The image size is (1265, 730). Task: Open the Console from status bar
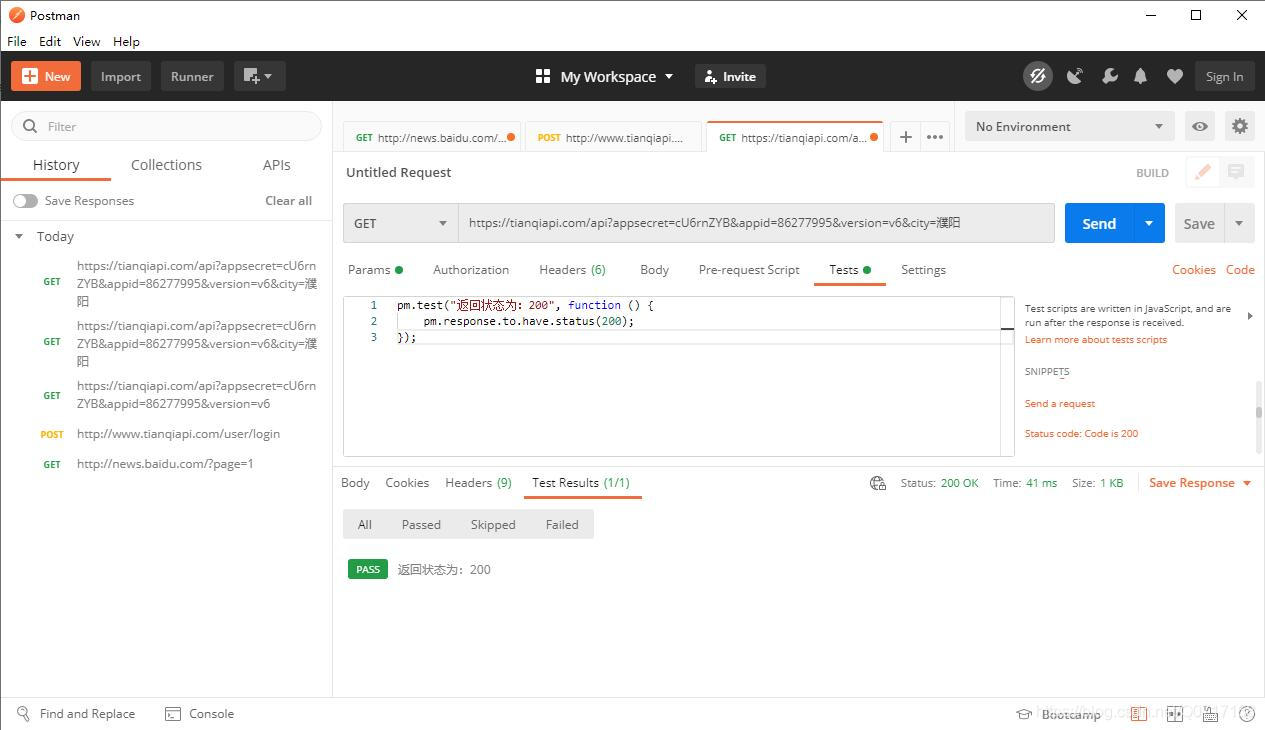pyautogui.click(x=199, y=714)
